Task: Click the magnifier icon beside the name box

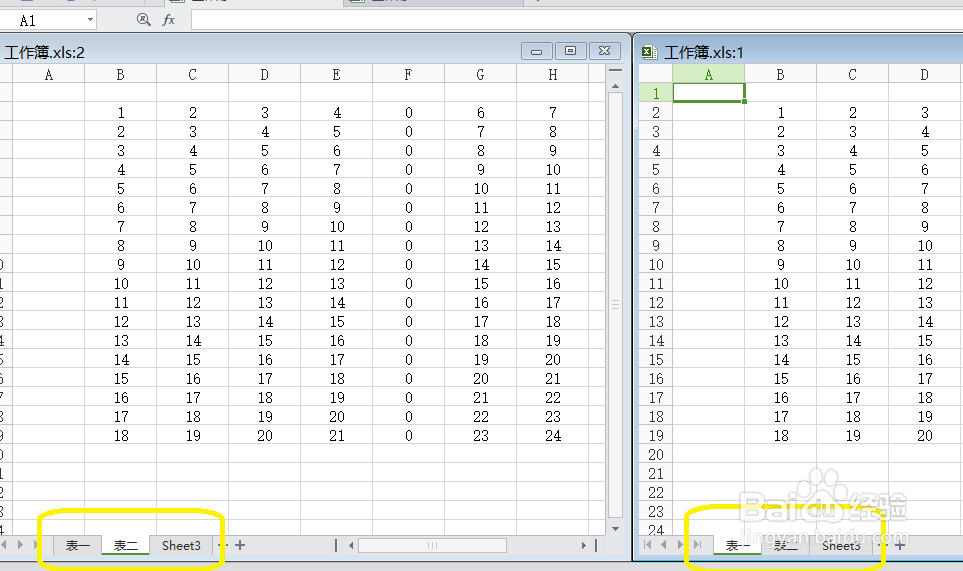Action: 143,20
